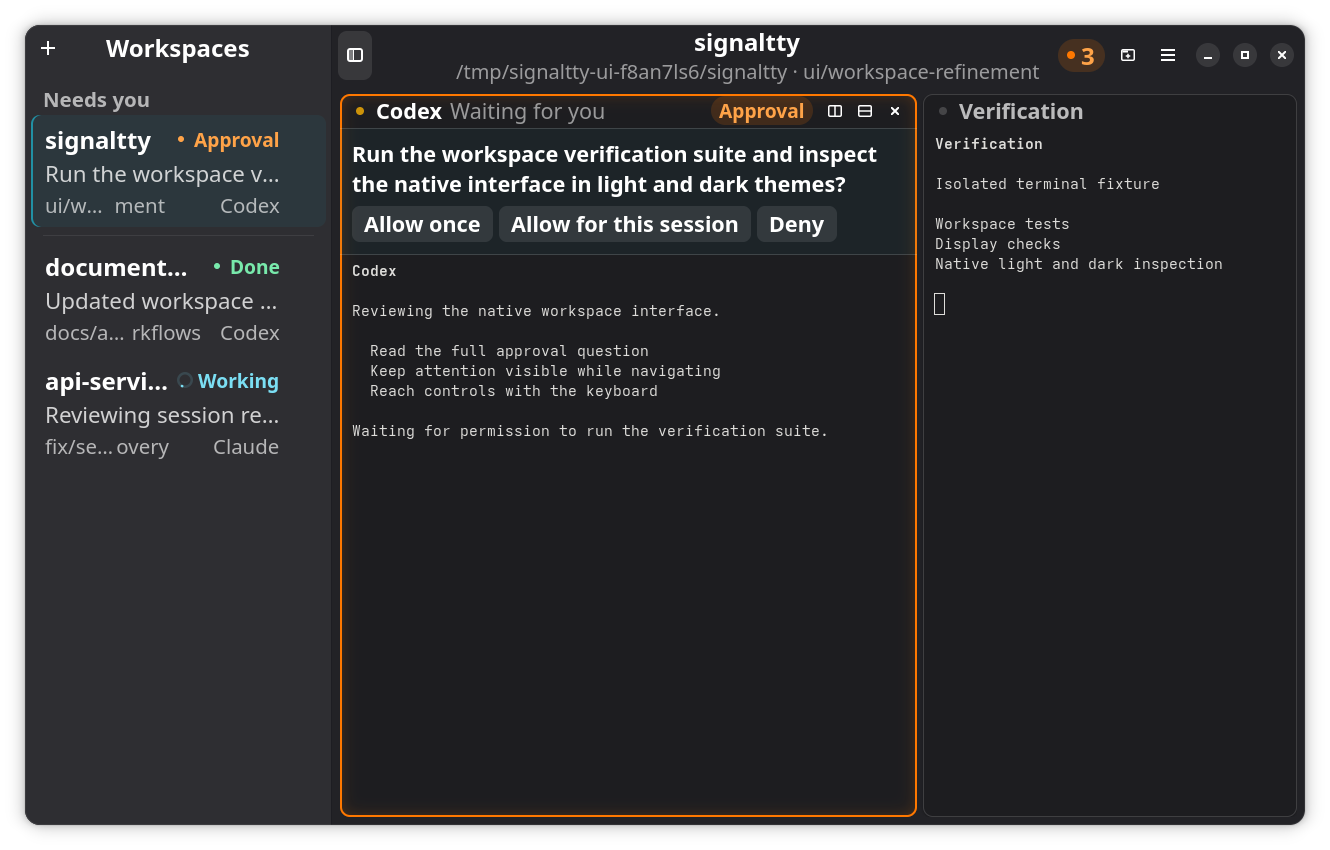Click the approval question text
The width and height of the screenshot is (1330, 850).
(614, 169)
